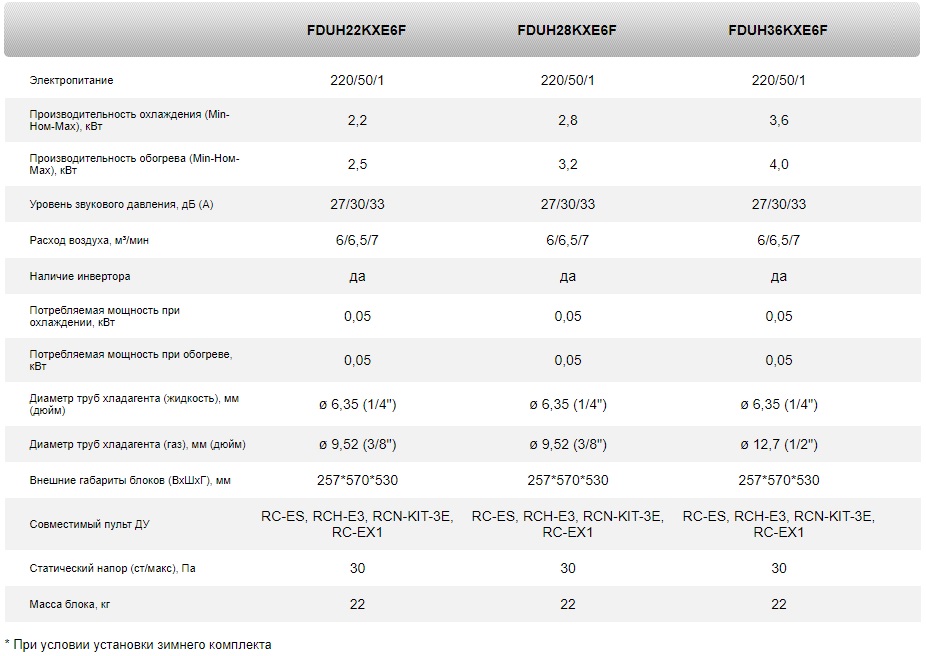Select the FDUH36KXE6F column header

point(778,30)
